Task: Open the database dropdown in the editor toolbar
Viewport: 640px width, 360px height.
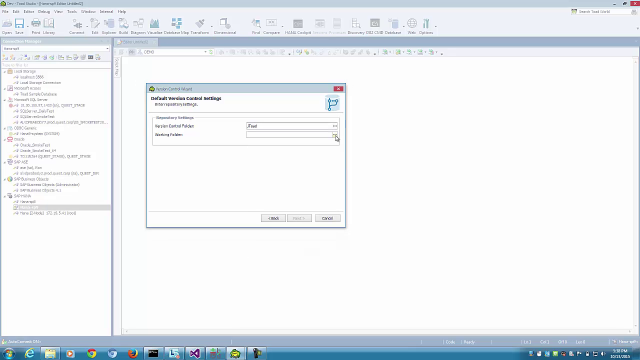Action: (205, 52)
